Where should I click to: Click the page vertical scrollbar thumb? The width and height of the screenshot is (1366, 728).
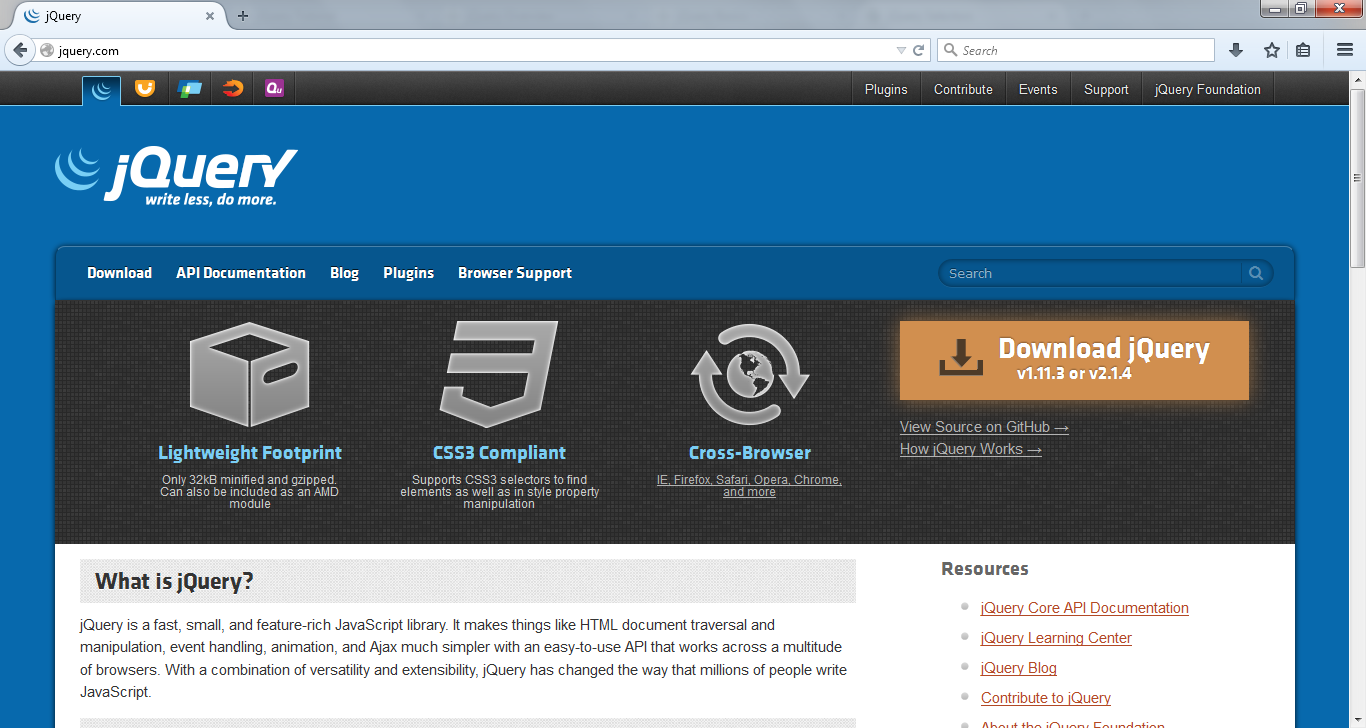pyautogui.click(x=1357, y=180)
